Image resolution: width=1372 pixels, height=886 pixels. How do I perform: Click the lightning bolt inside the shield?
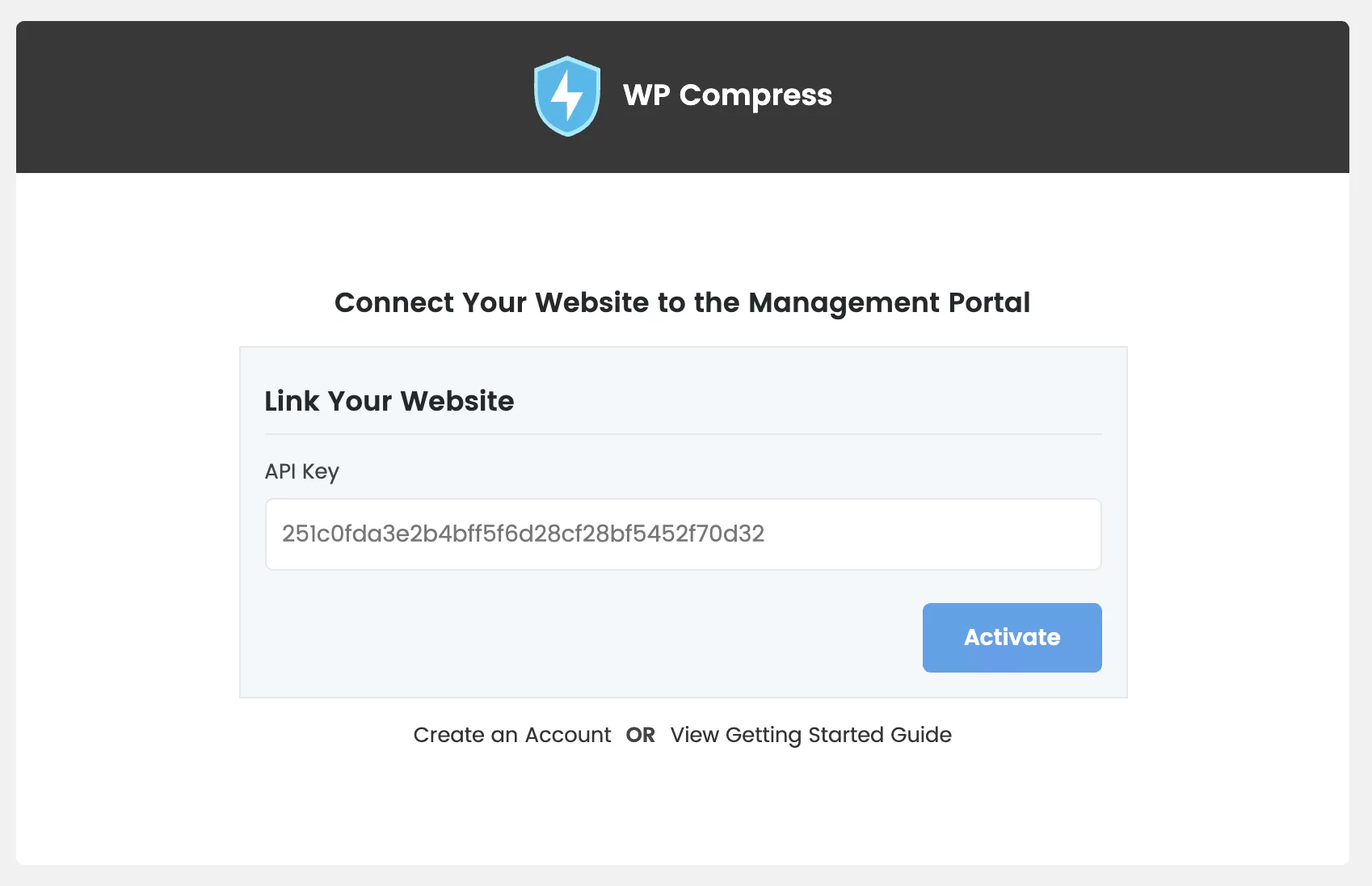[566, 96]
